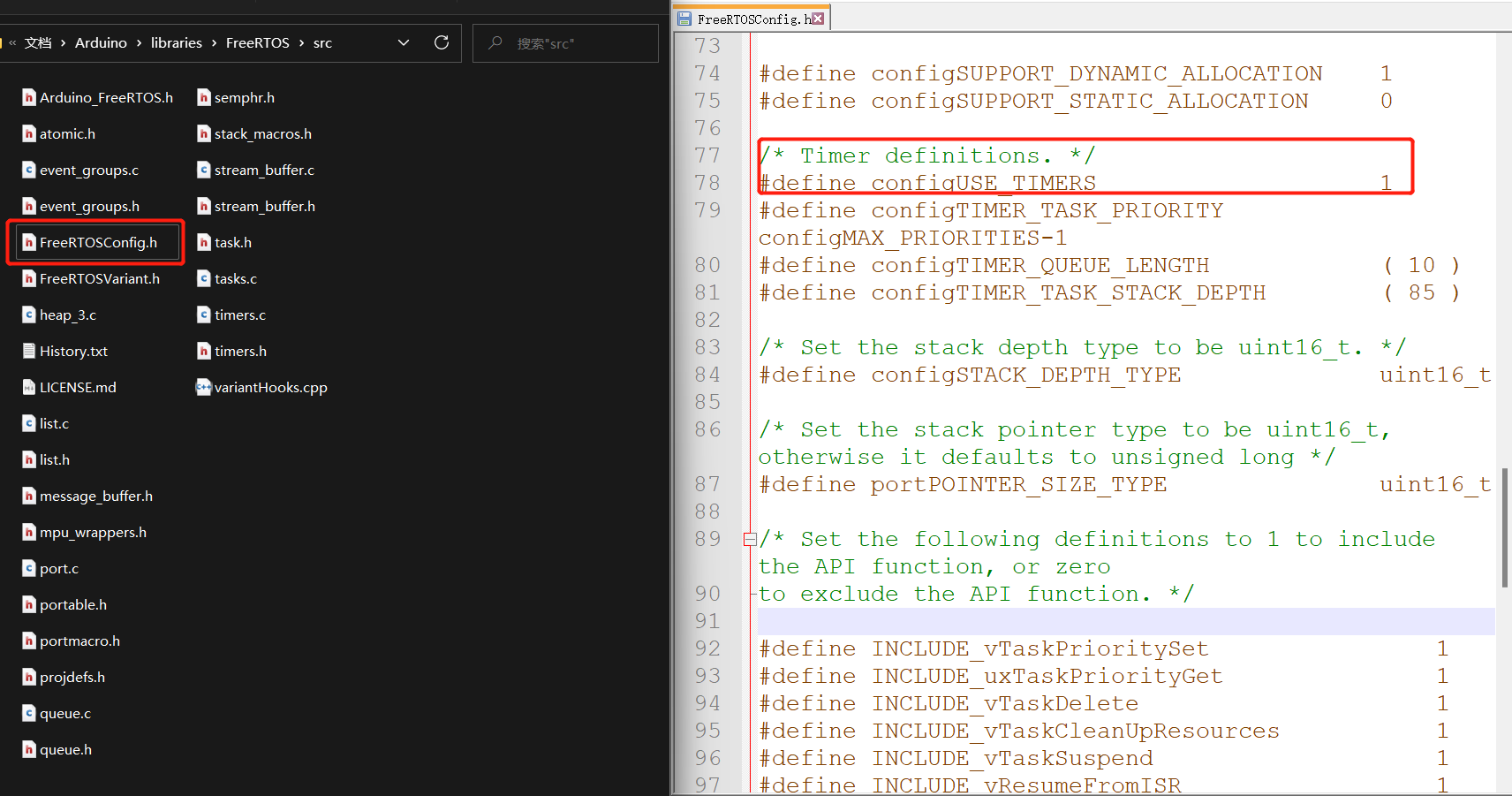Click the projdefs.h file icon

(x=29, y=677)
